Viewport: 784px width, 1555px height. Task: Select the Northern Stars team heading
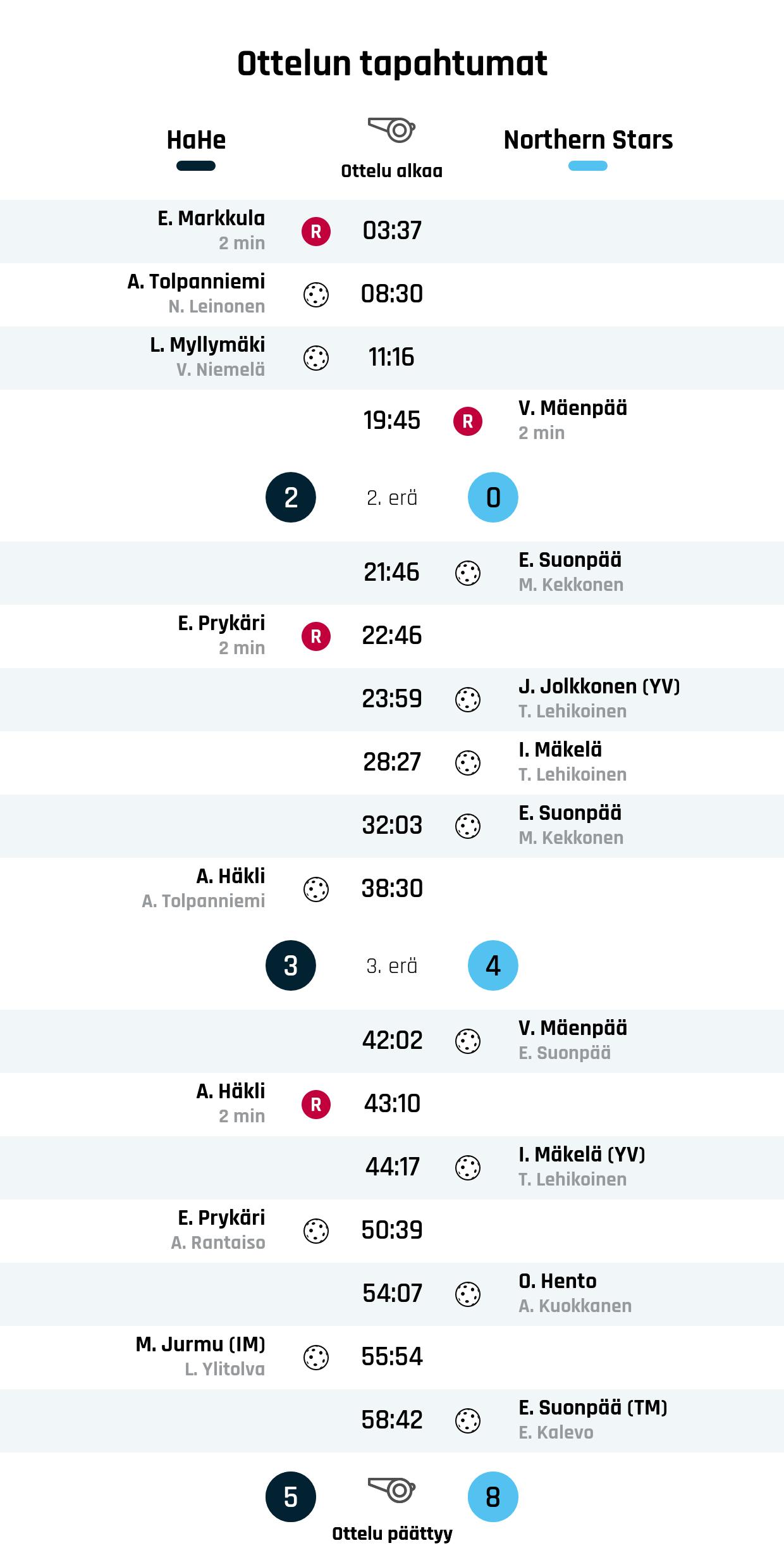(x=588, y=140)
